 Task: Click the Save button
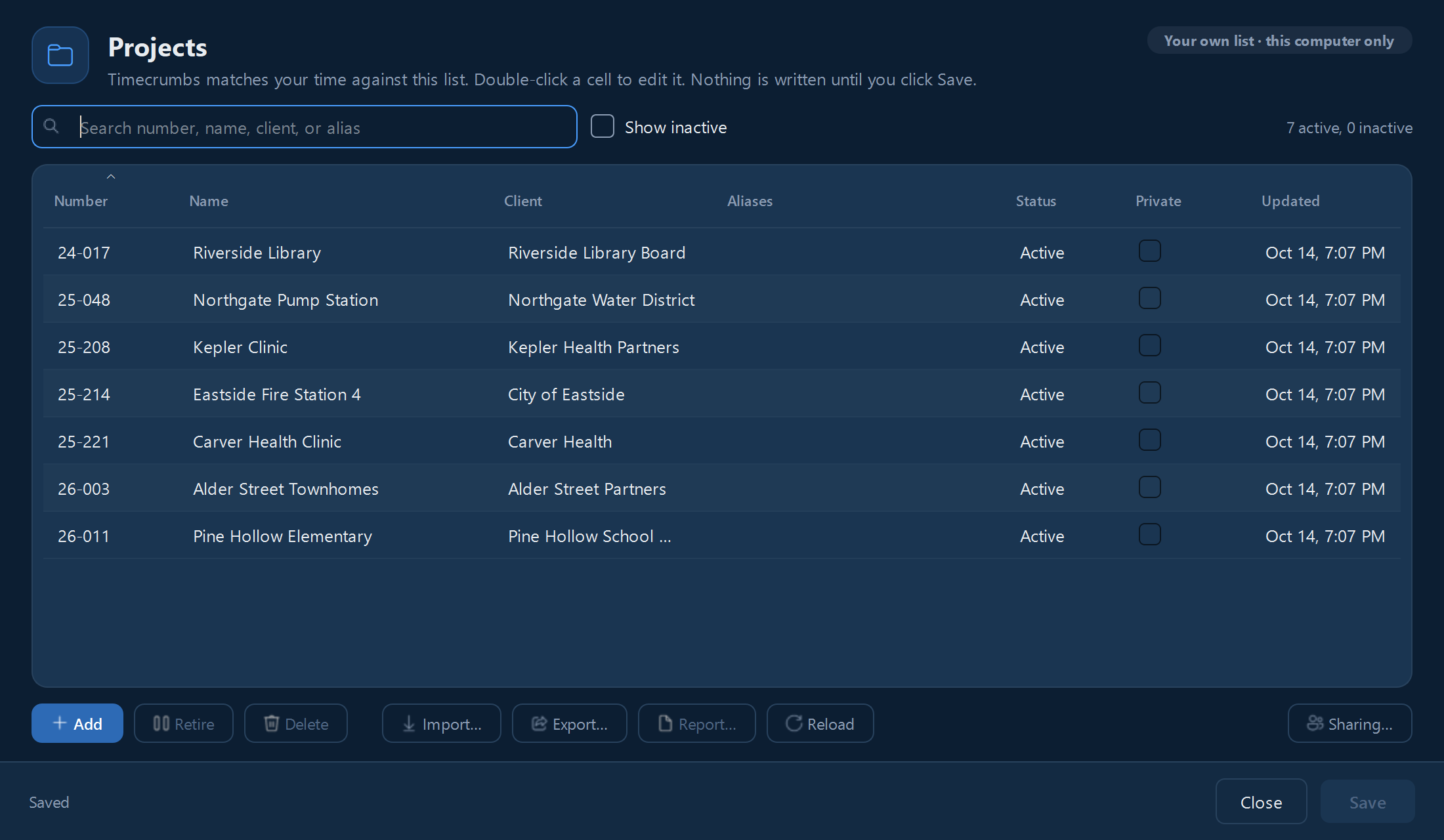click(x=1367, y=802)
